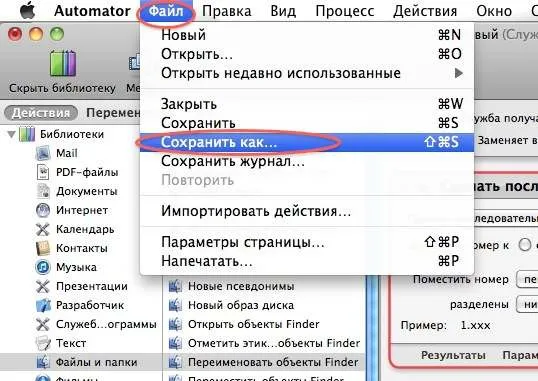Open the Окно menu

[494, 11]
